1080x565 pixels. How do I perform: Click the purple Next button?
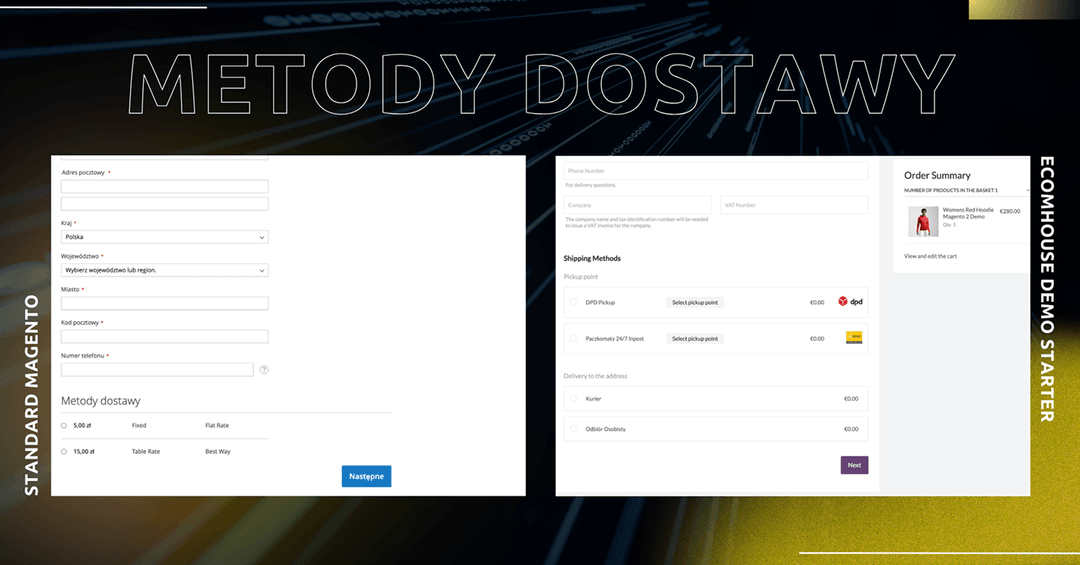tap(854, 465)
